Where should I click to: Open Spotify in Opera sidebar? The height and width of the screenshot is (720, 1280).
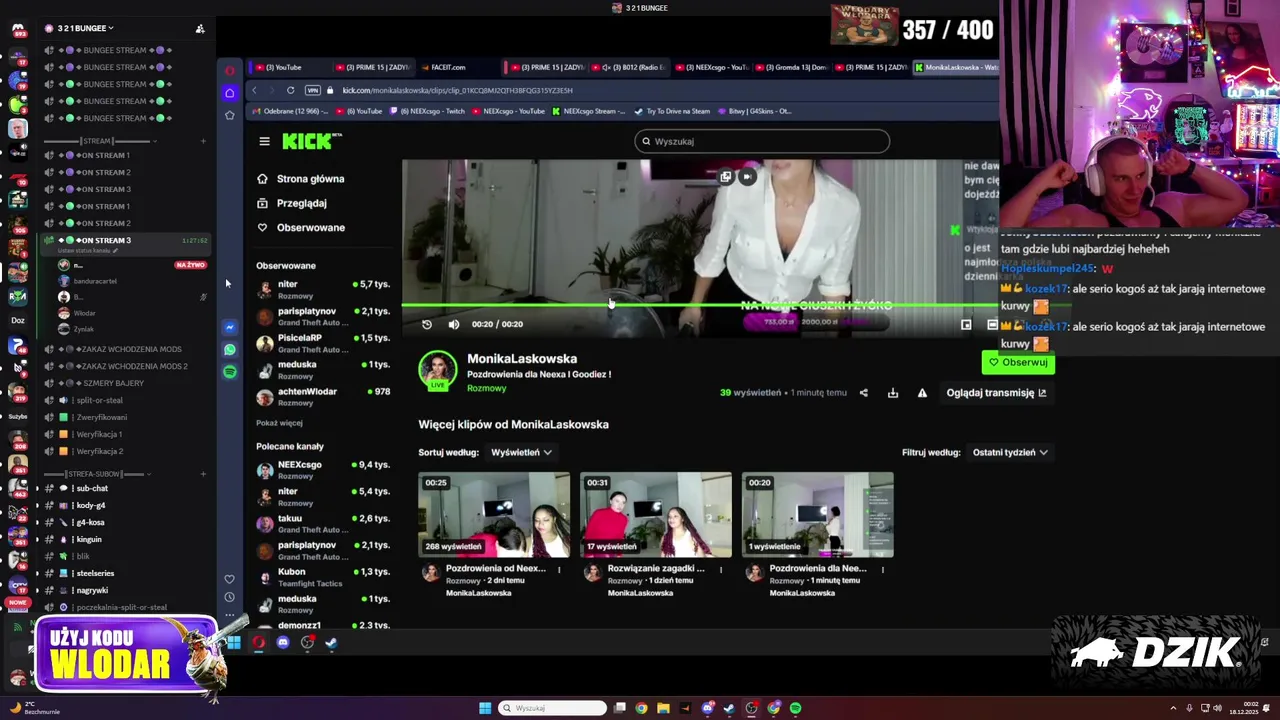coord(230,372)
